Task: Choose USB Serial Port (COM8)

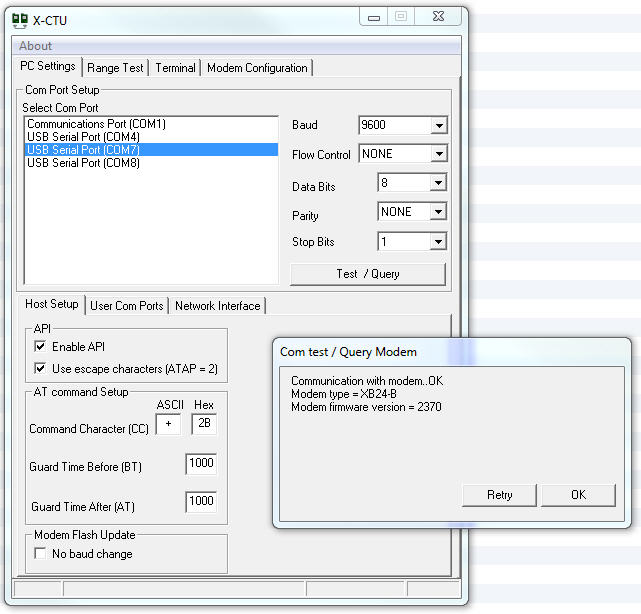Action: coord(83,163)
